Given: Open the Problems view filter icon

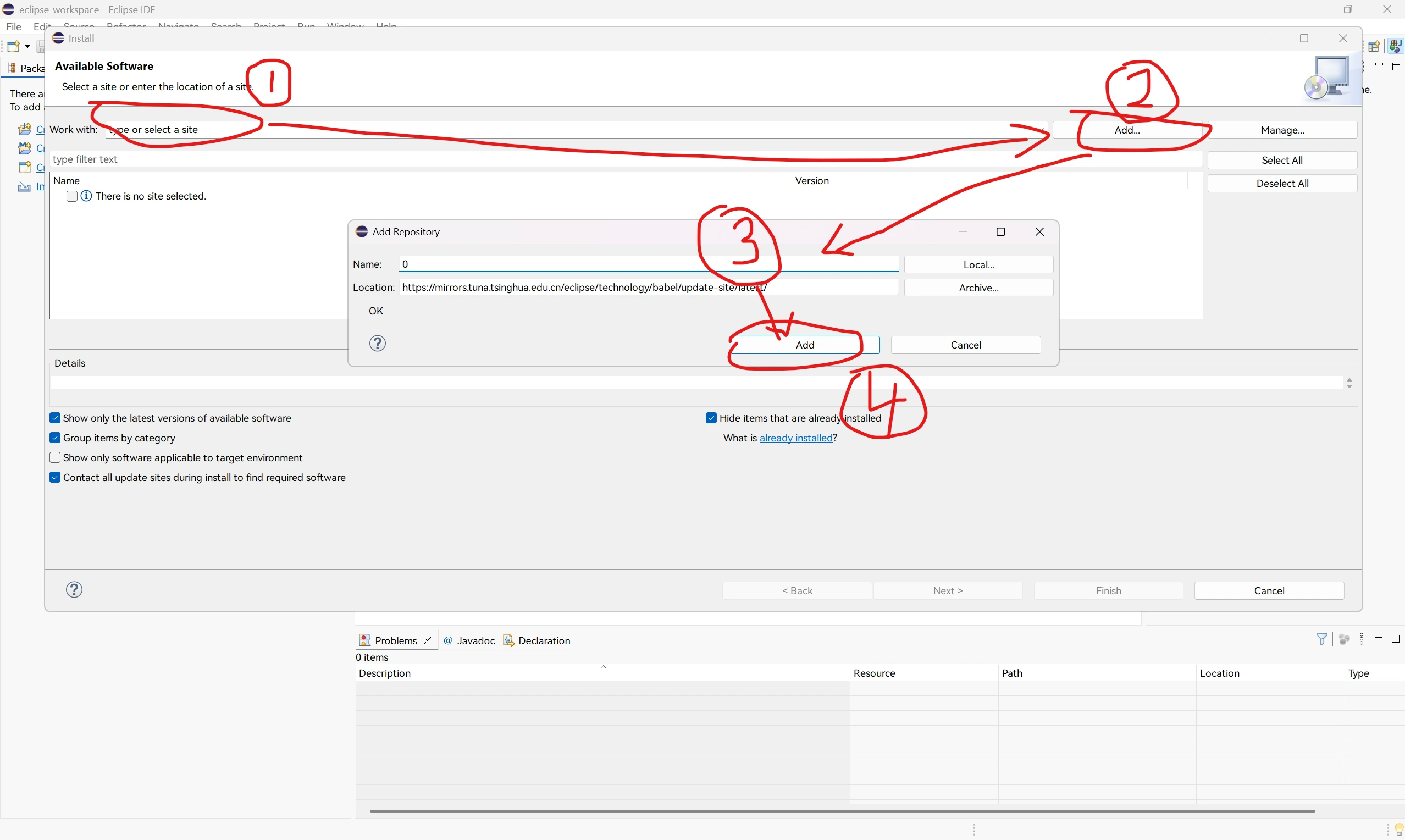Looking at the screenshot, I should (x=1322, y=639).
